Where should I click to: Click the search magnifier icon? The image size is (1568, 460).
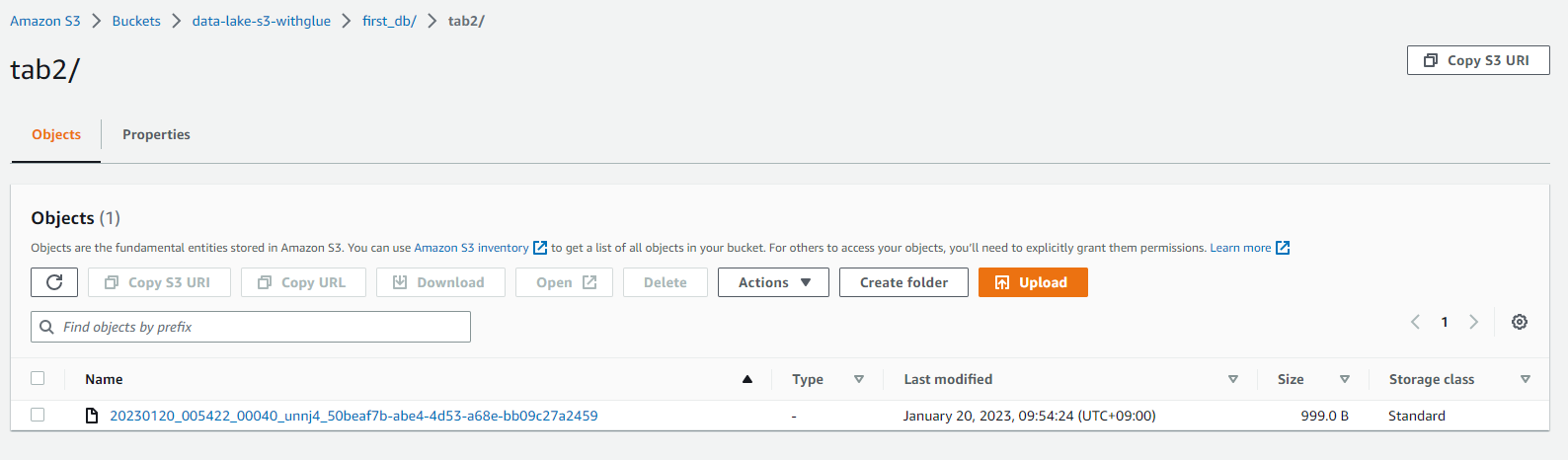pos(46,327)
